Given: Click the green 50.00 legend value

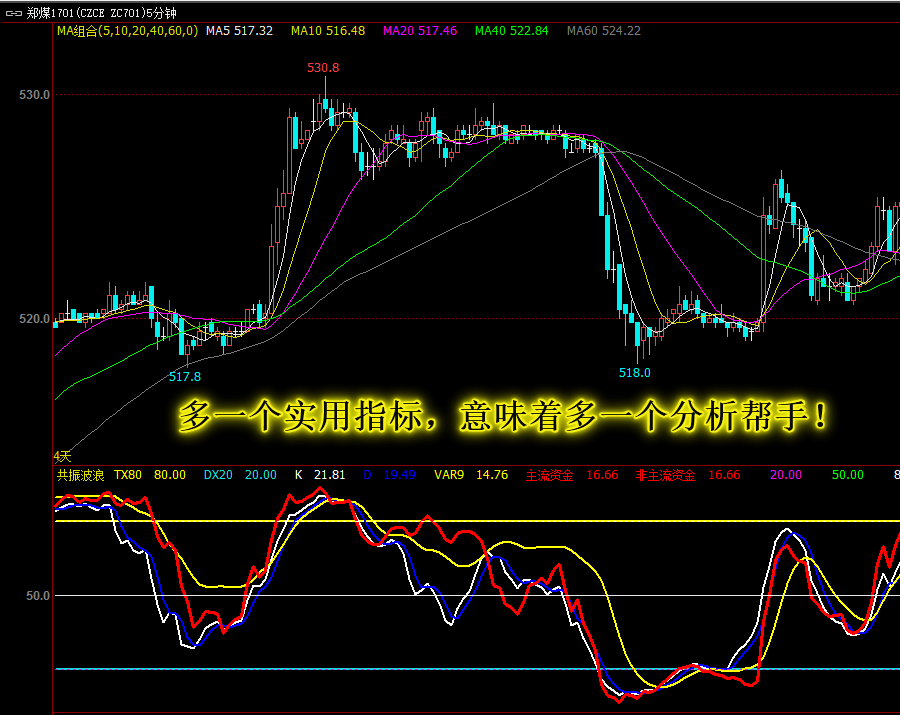Looking at the screenshot, I should tap(848, 475).
